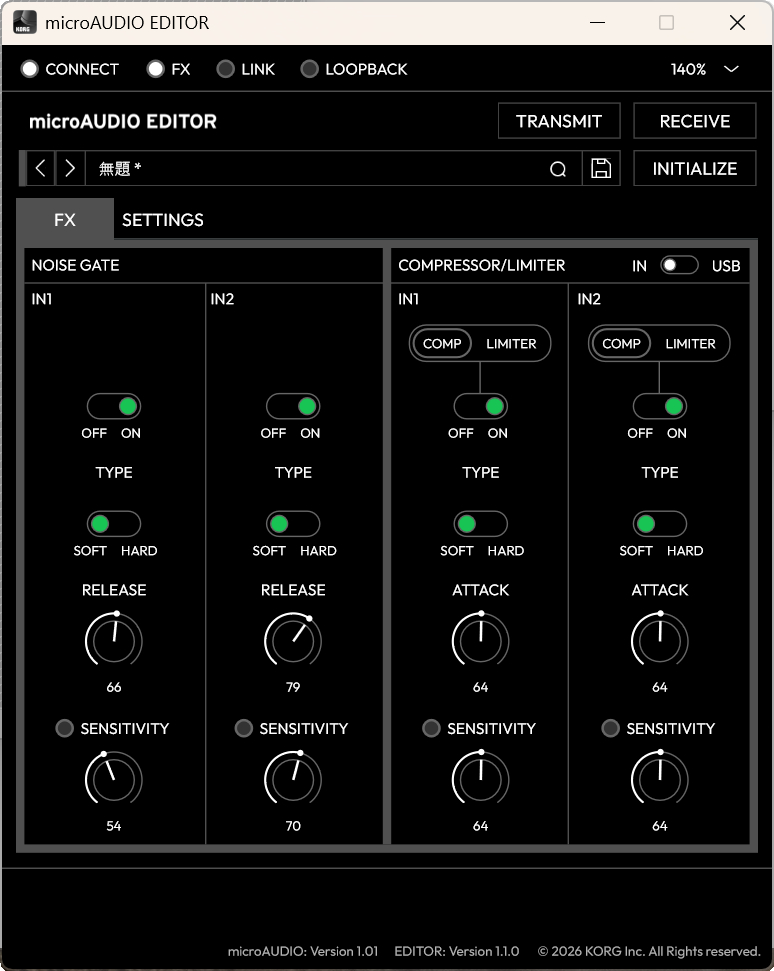Select COMP mode for compressor IN1
This screenshot has height=971, width=774.
click(442, 344)
